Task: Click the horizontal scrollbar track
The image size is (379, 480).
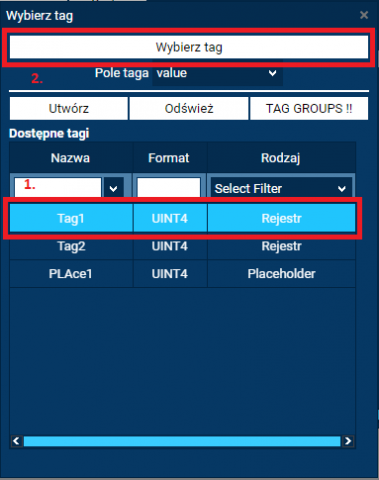Action: click(182, 441)
